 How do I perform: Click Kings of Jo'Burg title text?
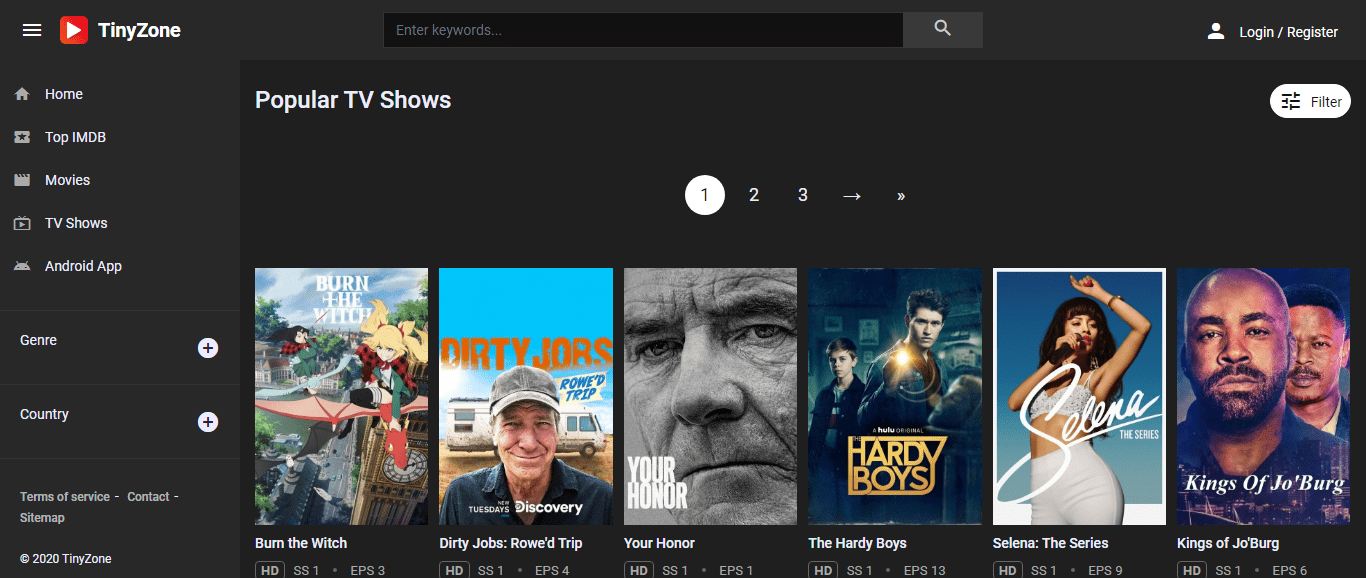point(1228,543)
